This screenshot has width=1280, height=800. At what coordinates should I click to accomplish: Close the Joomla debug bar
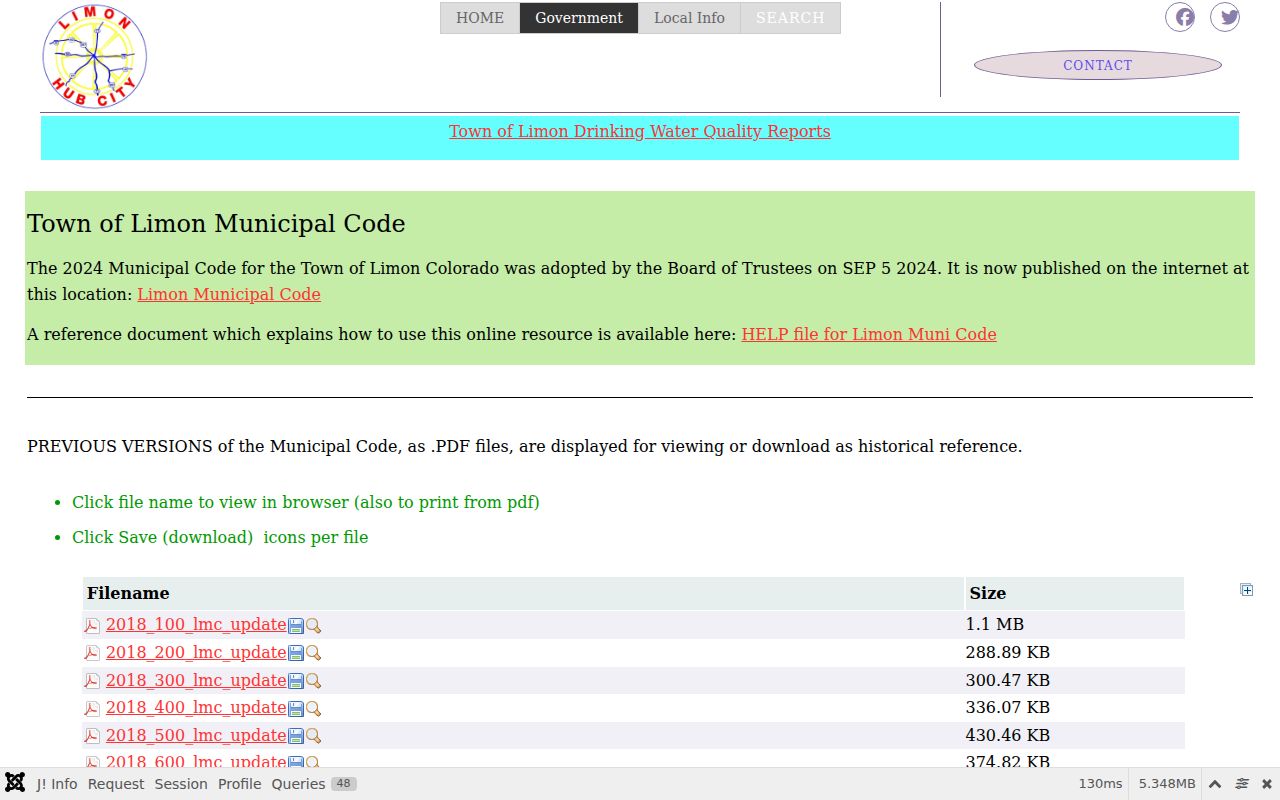pos(1266,784)
